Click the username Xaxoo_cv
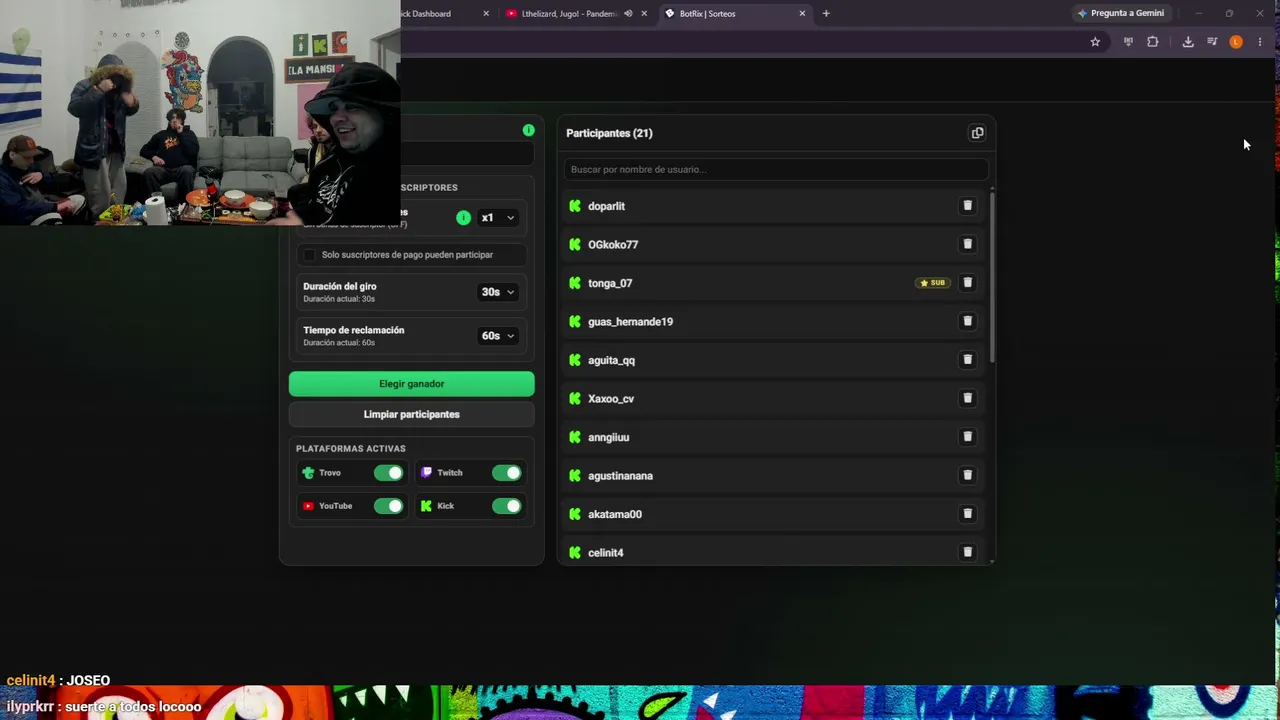Image resolution: width=1280 pixels, height=720 pixels. [611, 399]
